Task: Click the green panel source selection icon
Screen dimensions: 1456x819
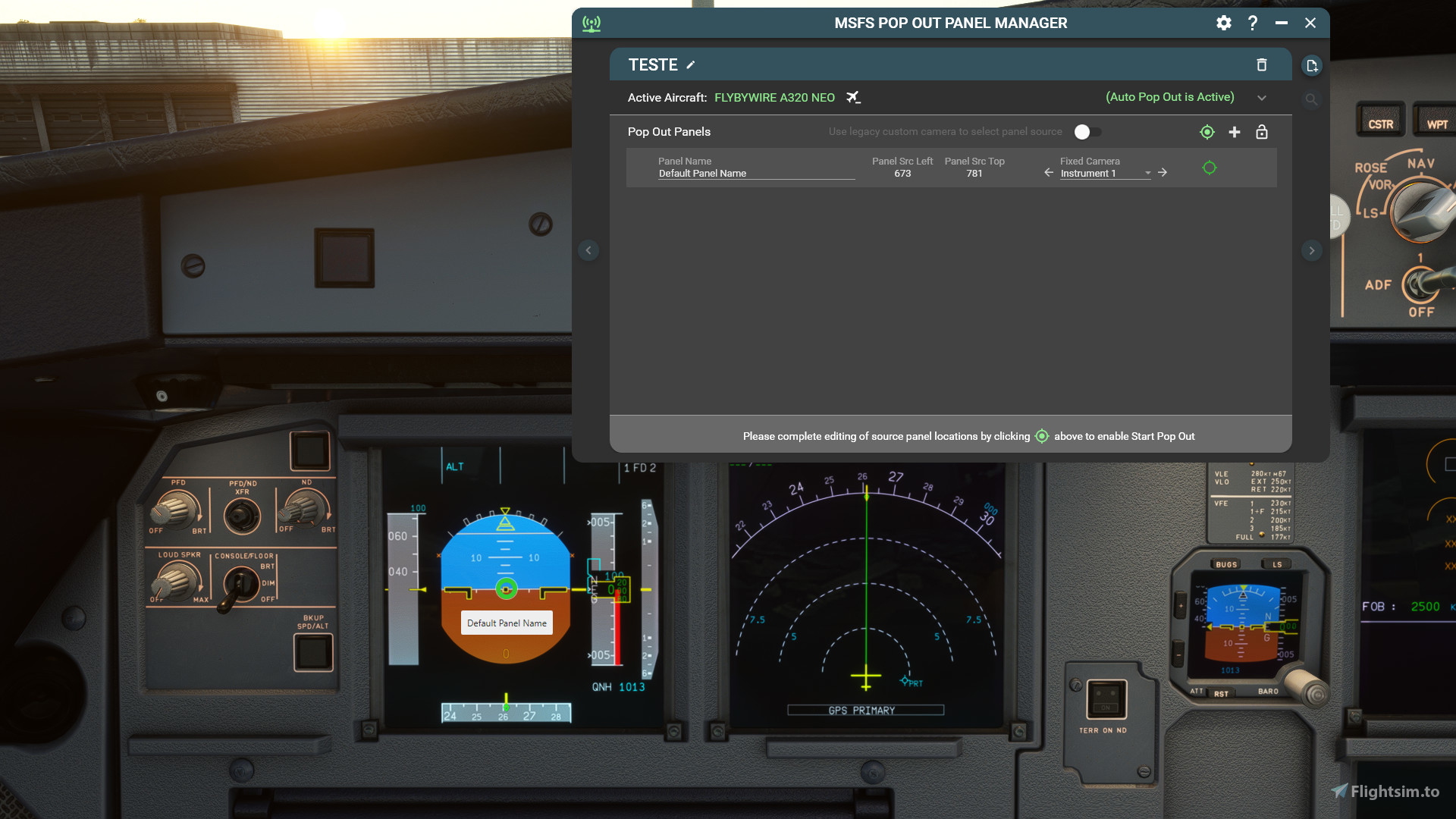Action: coord(1207,132)
